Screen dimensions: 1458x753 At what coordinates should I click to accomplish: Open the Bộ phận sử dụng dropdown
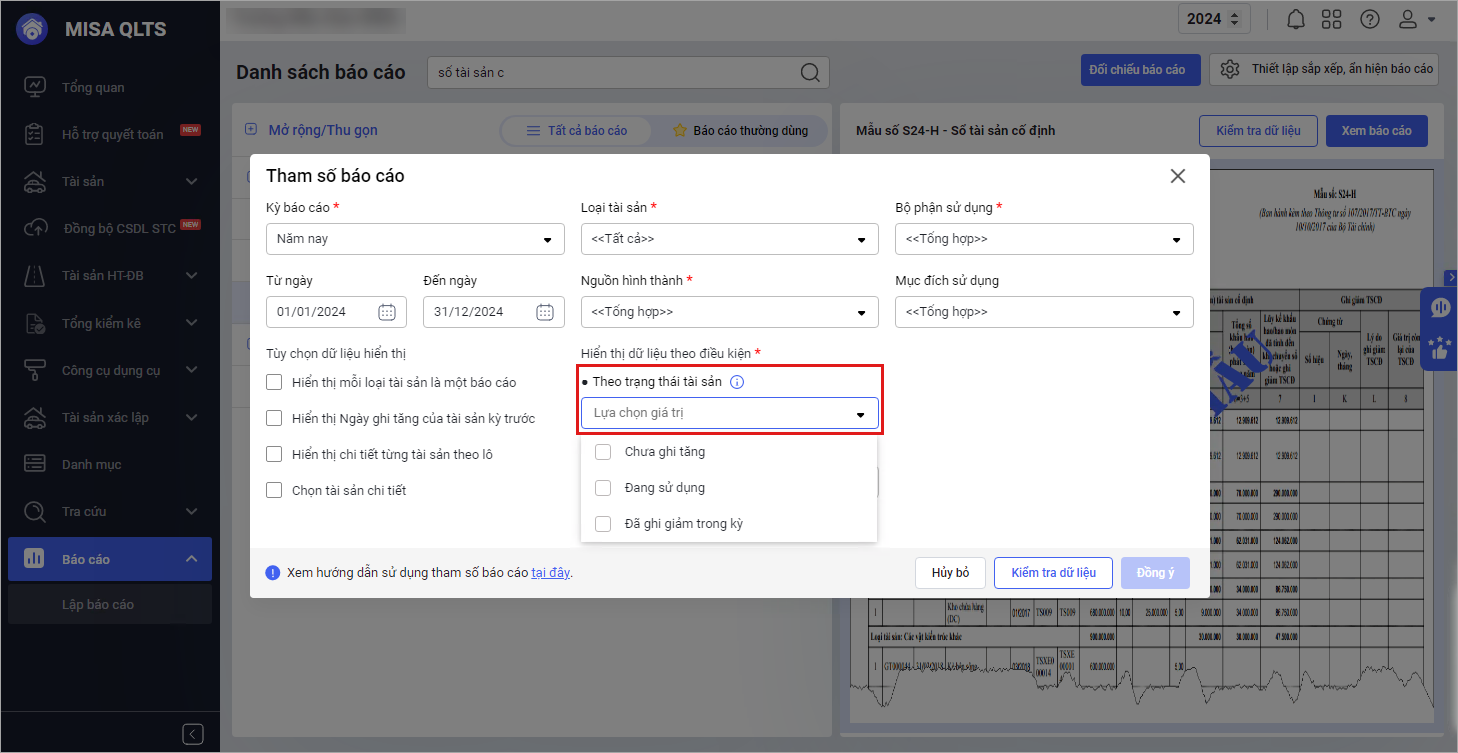tap(1044, 239)
